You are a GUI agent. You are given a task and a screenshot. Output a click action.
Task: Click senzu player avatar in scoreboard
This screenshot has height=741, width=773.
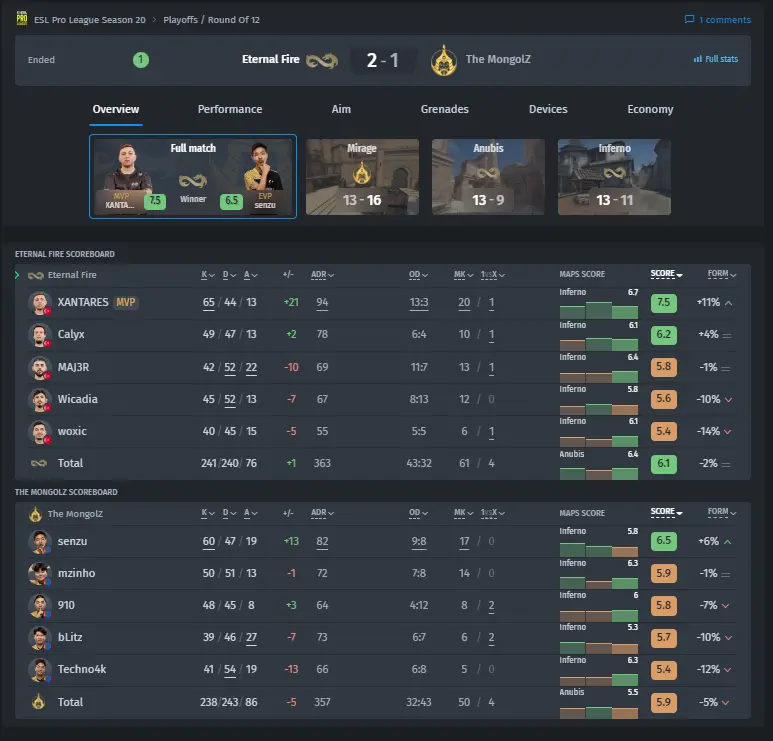click(39, 541)
